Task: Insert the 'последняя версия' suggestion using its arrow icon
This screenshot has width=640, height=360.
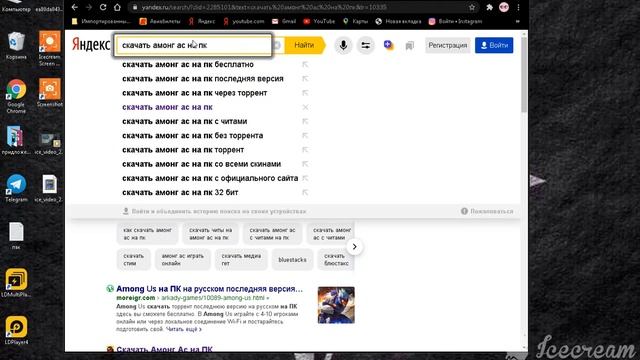Action: click(x=305, y=79)
